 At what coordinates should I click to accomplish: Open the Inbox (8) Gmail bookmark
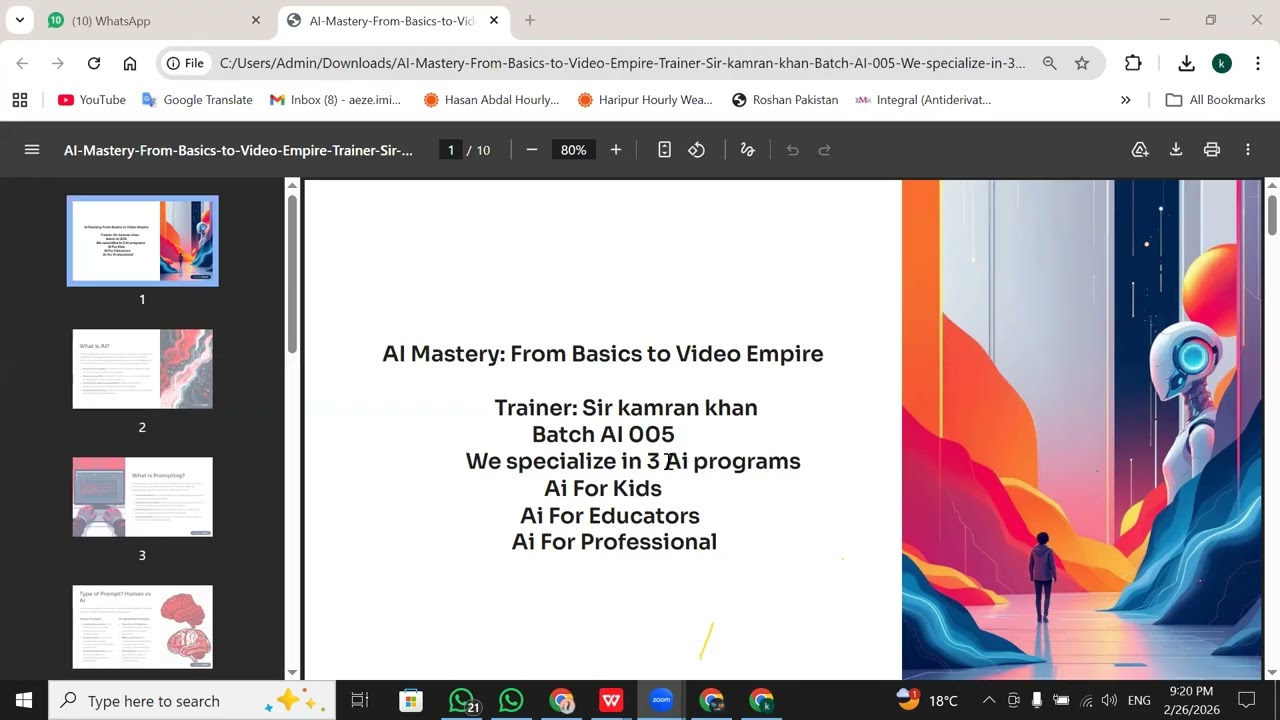334,100
